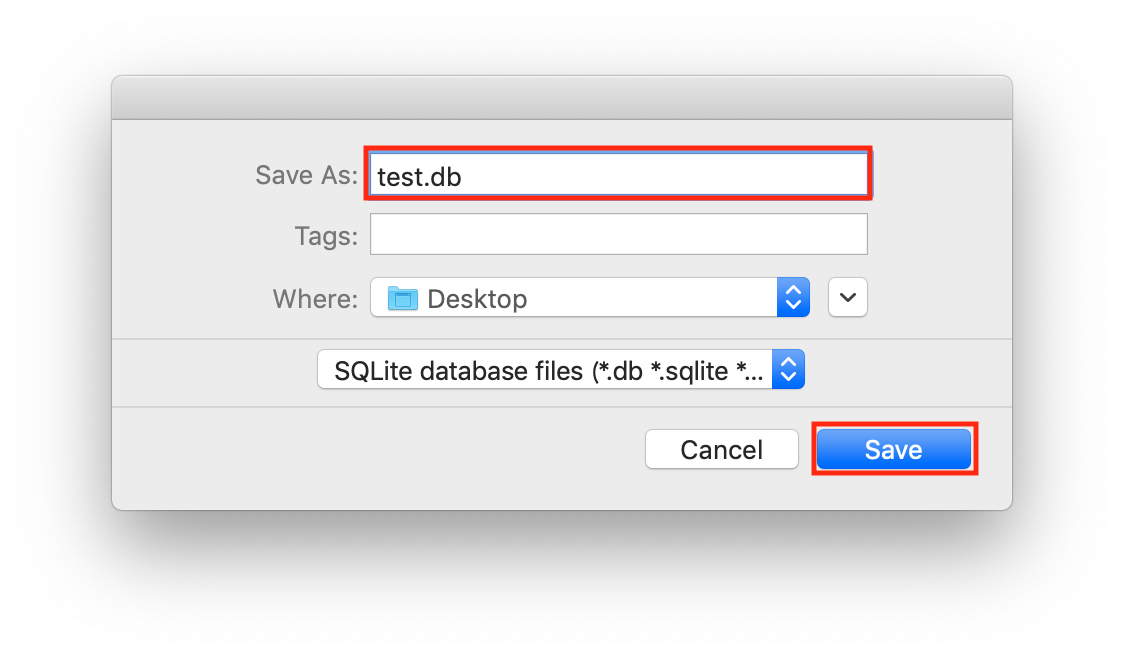
Task: Click inside the Tags input field
Action: (618, 234)
